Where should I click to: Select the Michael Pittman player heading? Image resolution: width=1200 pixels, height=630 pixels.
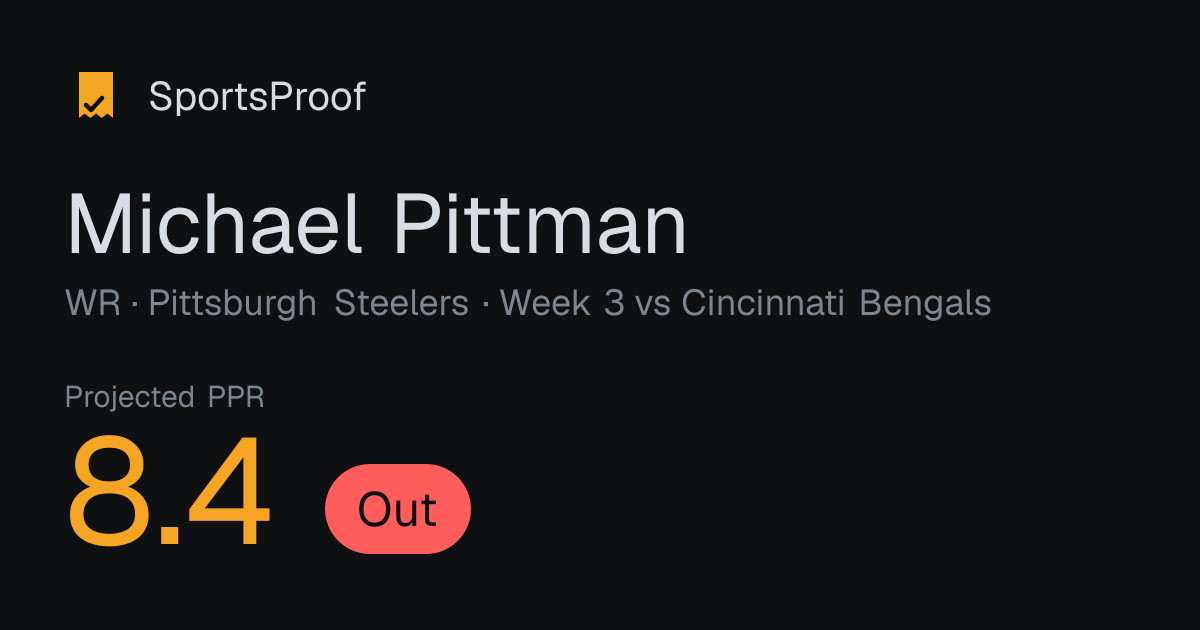[377, 224]
